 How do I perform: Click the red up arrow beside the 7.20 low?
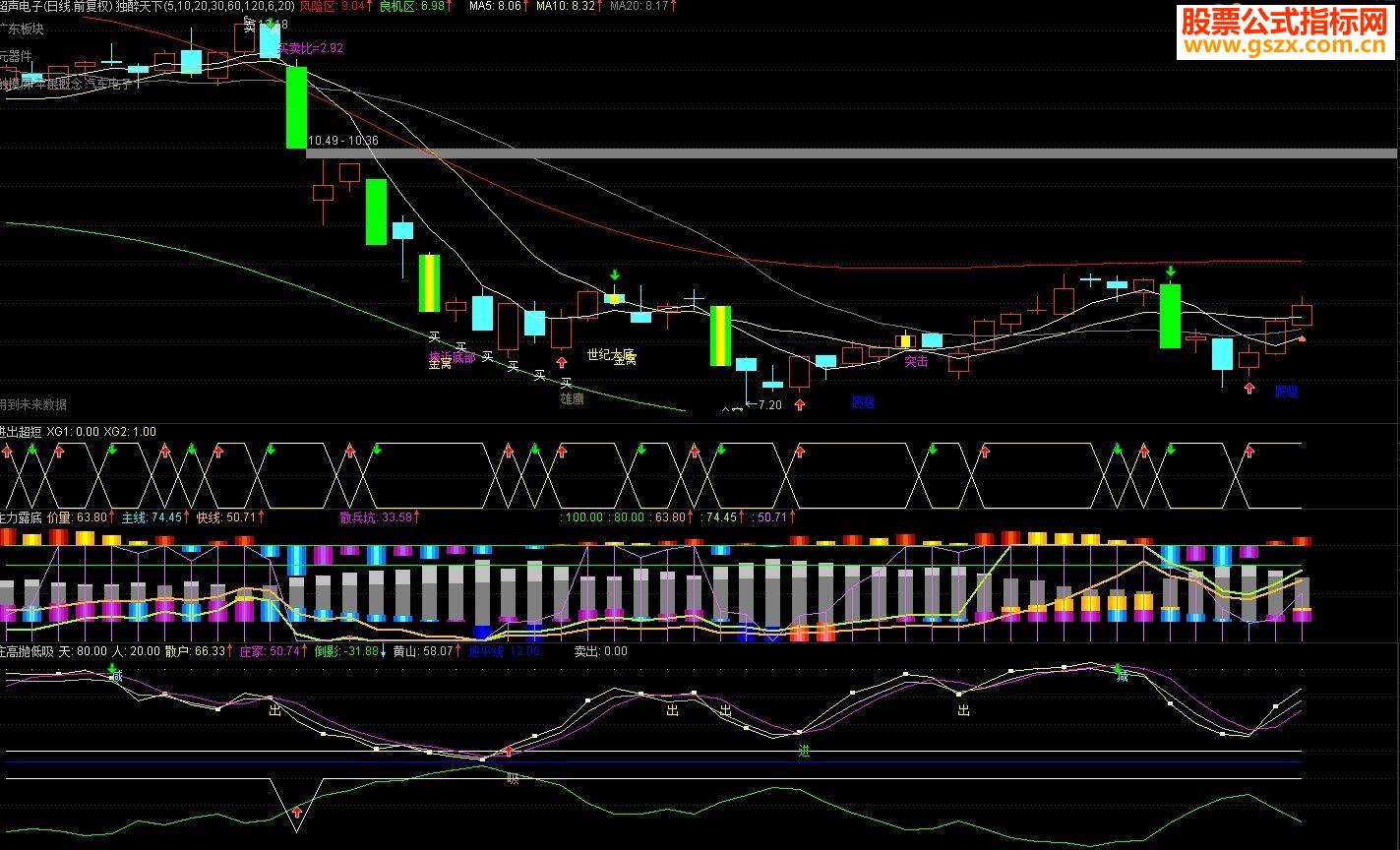point(799,404)
